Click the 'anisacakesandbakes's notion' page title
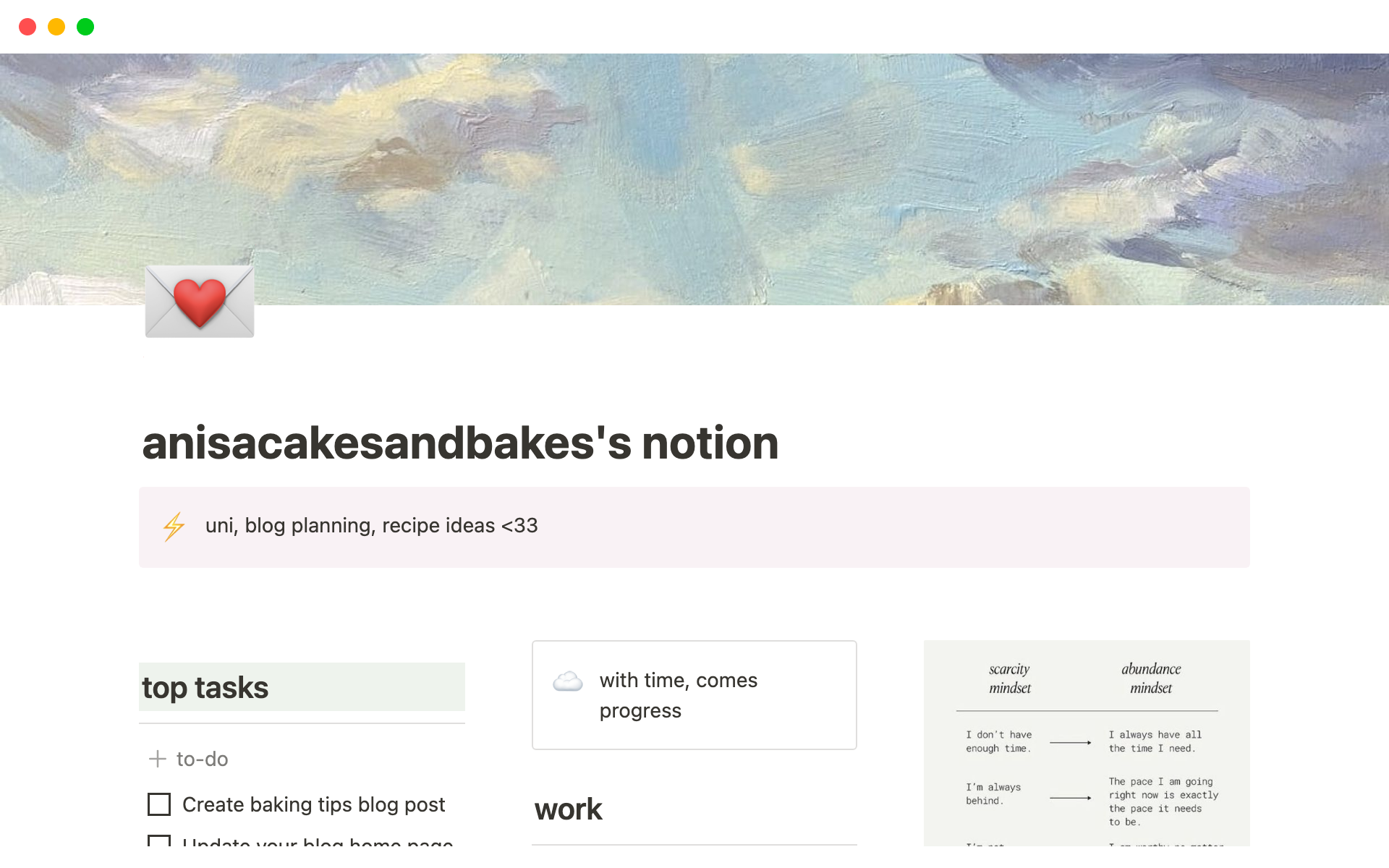 pyautogui.click(x=460, y=443)
